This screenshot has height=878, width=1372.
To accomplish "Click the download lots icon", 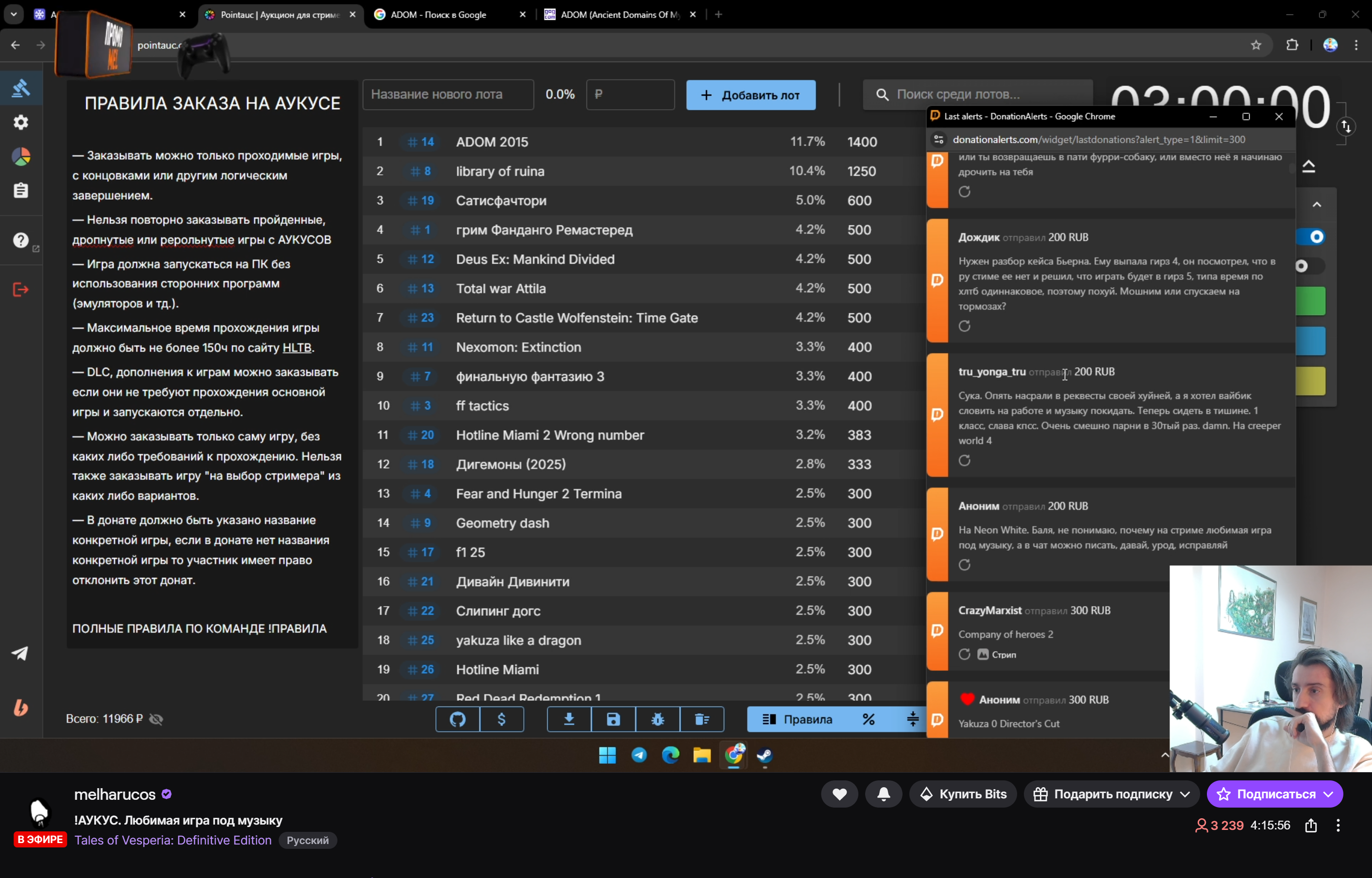I will pos(569,720).
